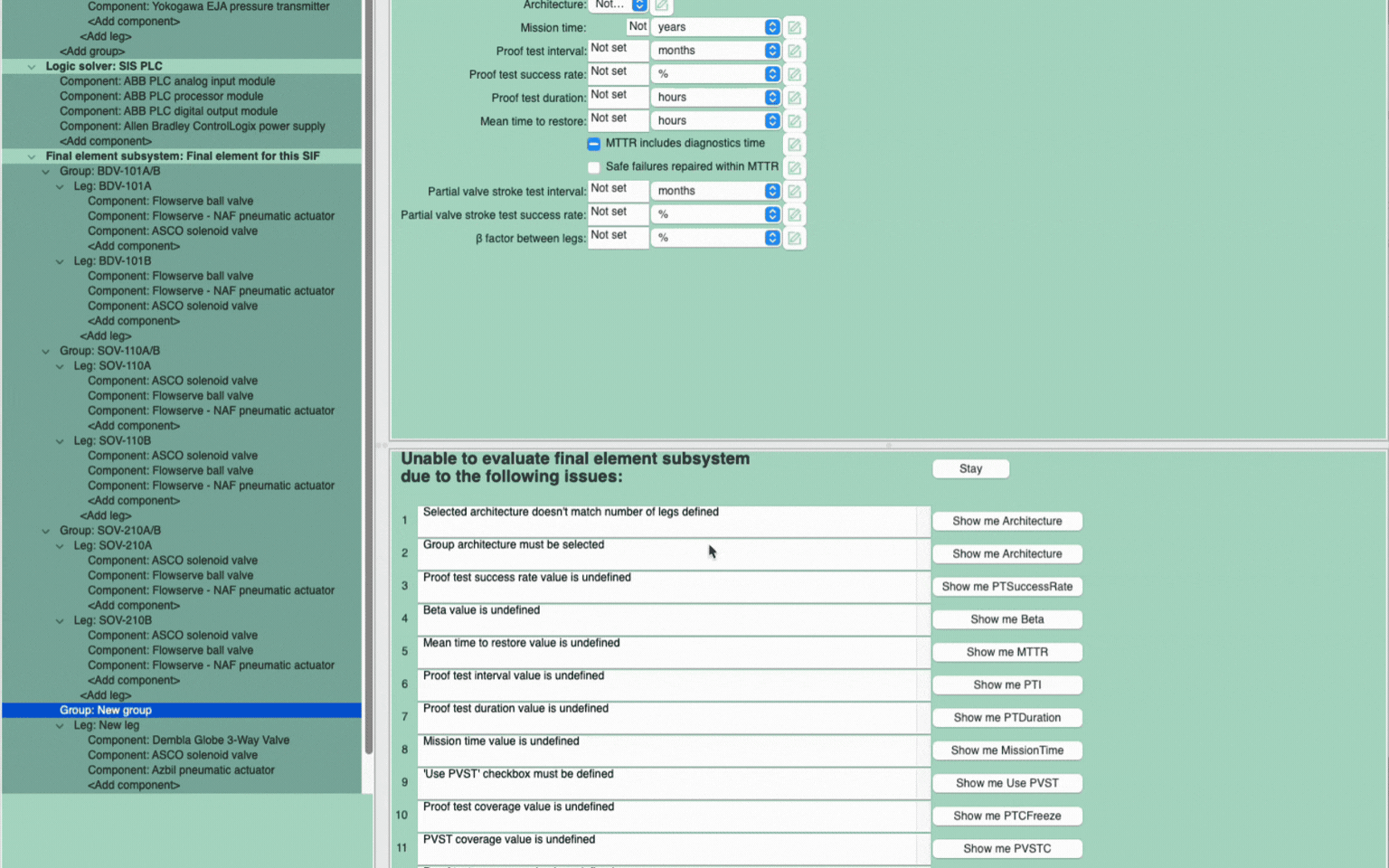Open Mission time units dropdown showing years

714,27
